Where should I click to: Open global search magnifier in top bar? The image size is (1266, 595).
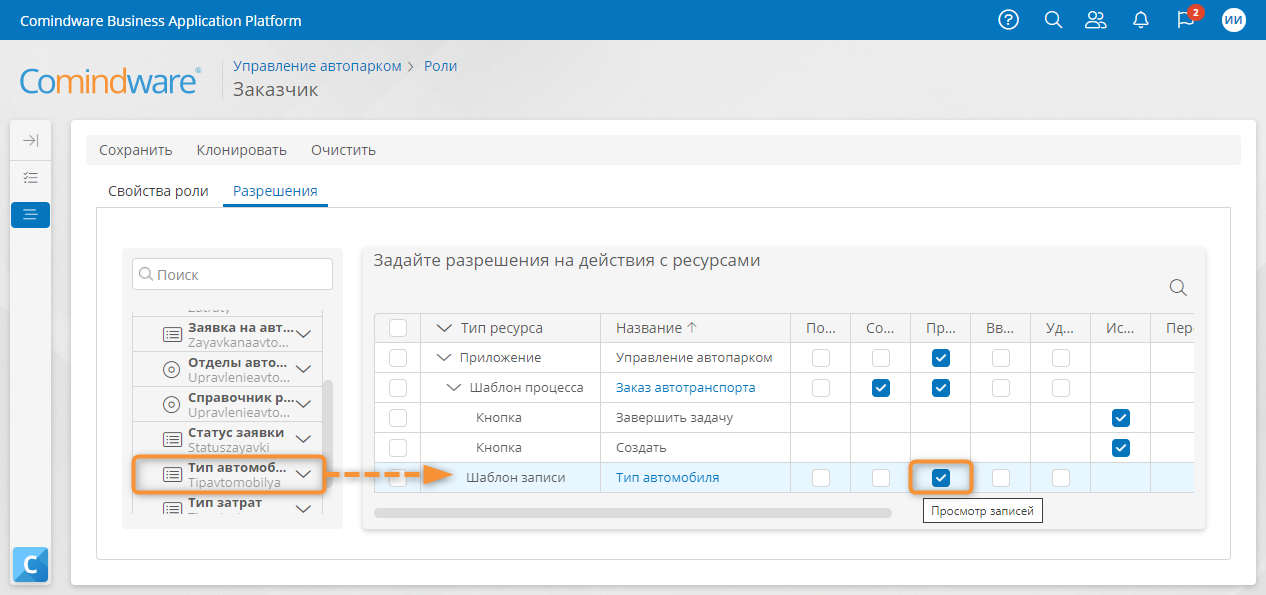pyautogui.click(x=1053, y=20)
